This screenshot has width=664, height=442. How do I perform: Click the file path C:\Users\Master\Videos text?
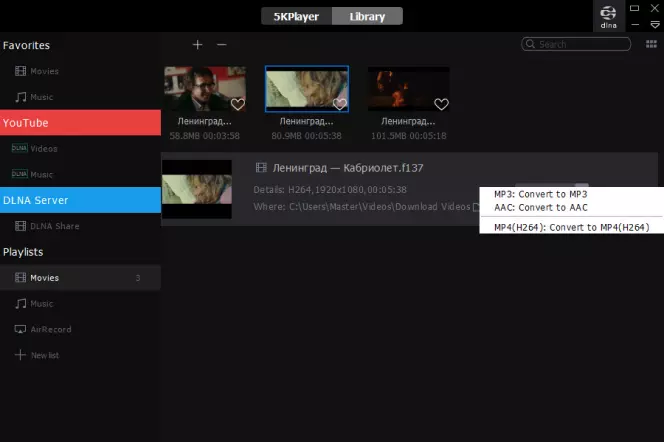tap(362, 207)
